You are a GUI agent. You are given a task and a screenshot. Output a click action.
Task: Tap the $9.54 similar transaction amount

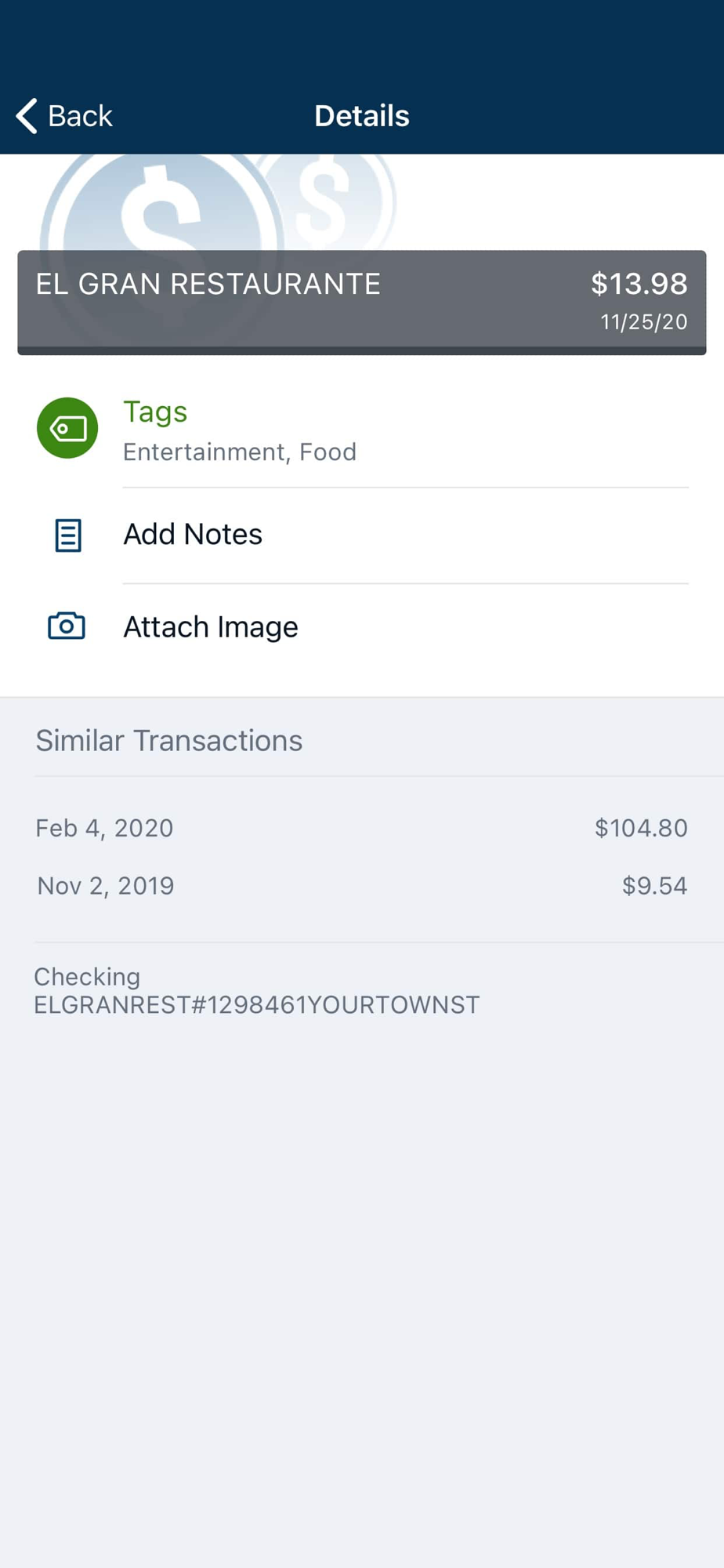tap(654, 886)
